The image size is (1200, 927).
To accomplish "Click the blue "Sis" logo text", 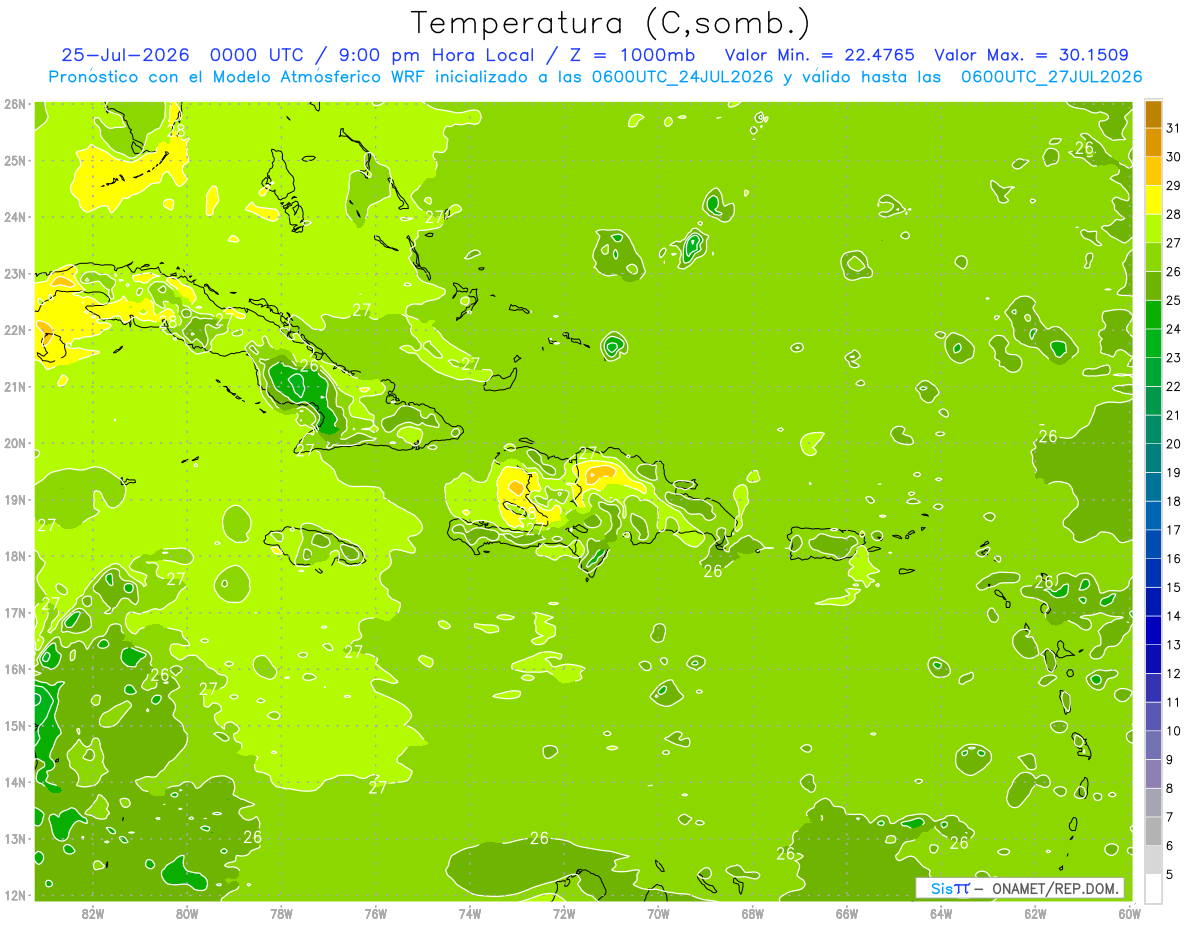I will click(943, 888).
